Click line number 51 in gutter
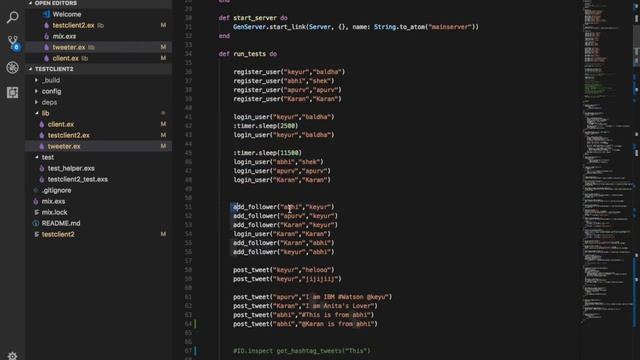 coord(188,207)
